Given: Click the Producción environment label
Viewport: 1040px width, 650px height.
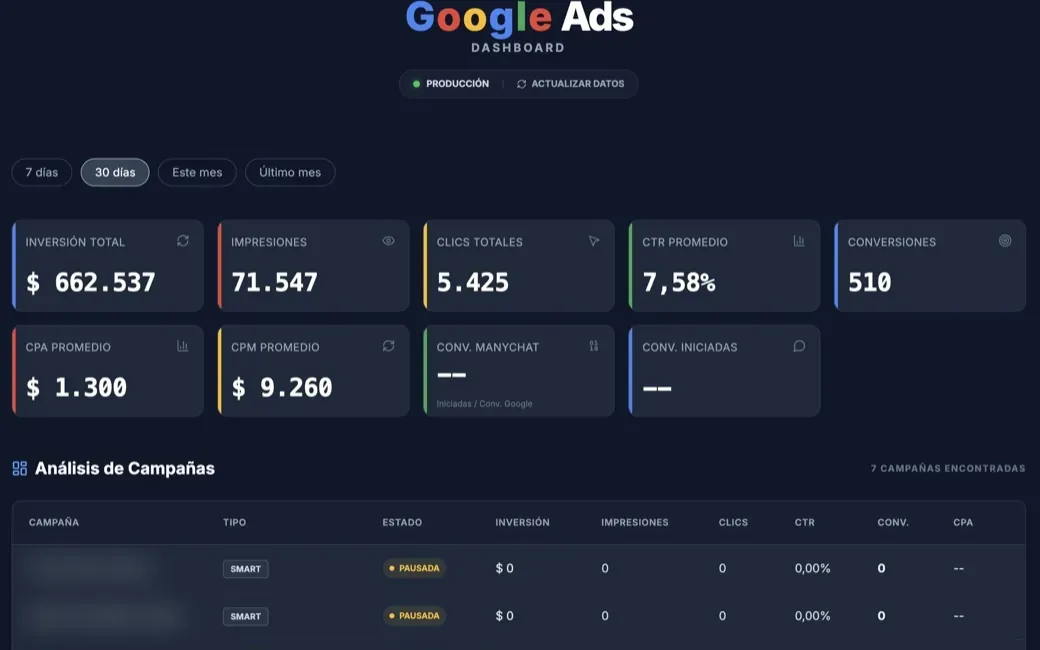Looking at the screenshot, I should click(x=457, y=84).
